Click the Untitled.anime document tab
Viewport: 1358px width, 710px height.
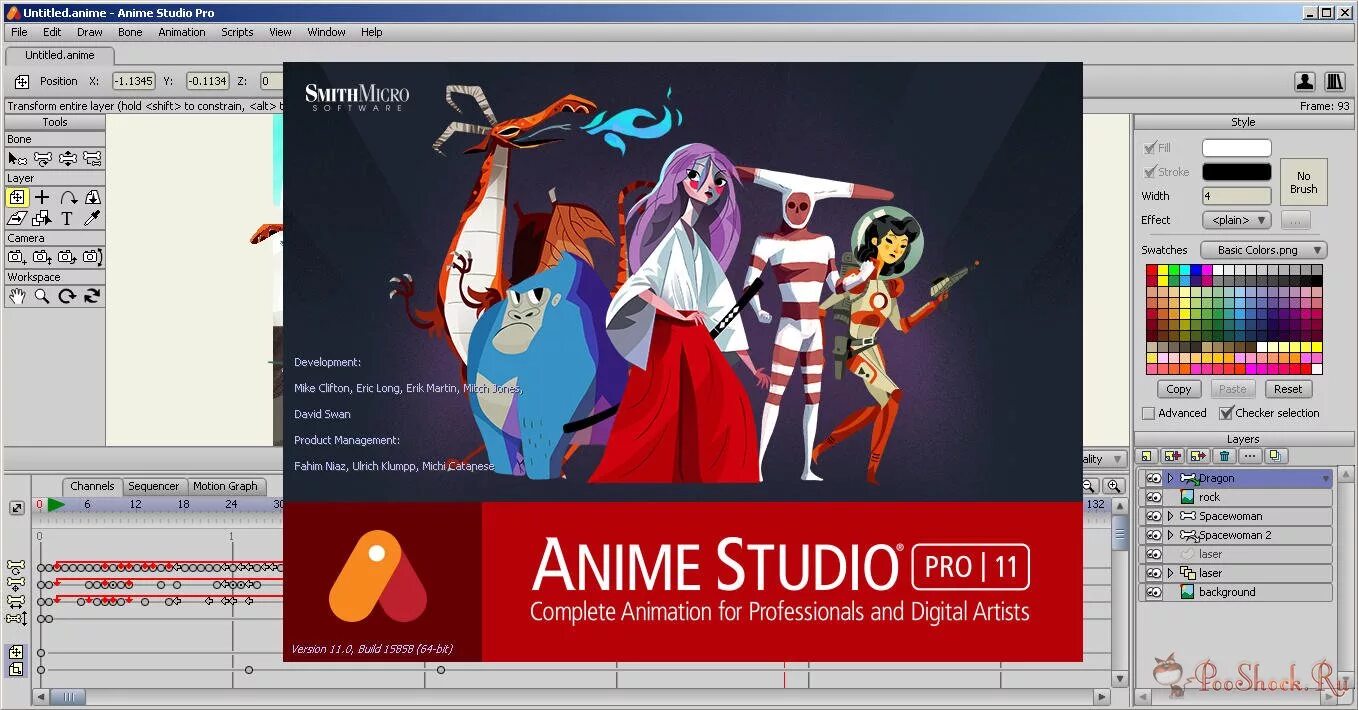[60, 55]
